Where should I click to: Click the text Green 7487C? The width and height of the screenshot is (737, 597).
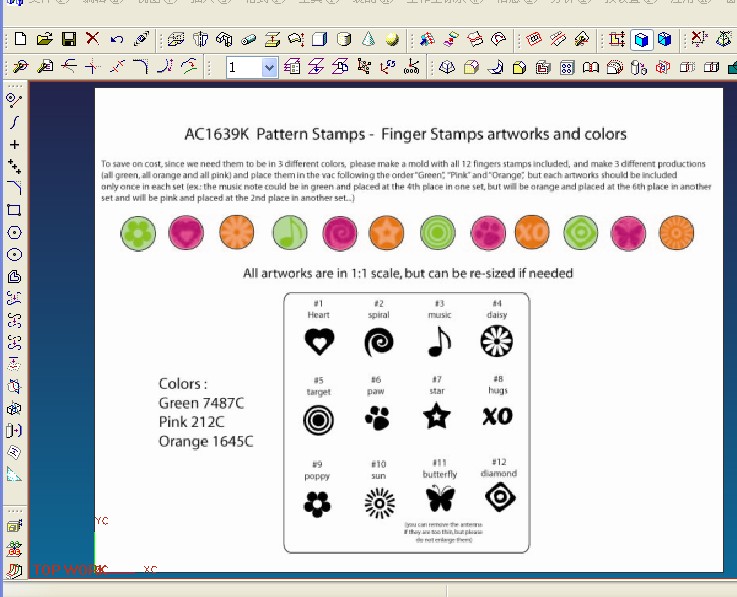[x=201, y=403]
